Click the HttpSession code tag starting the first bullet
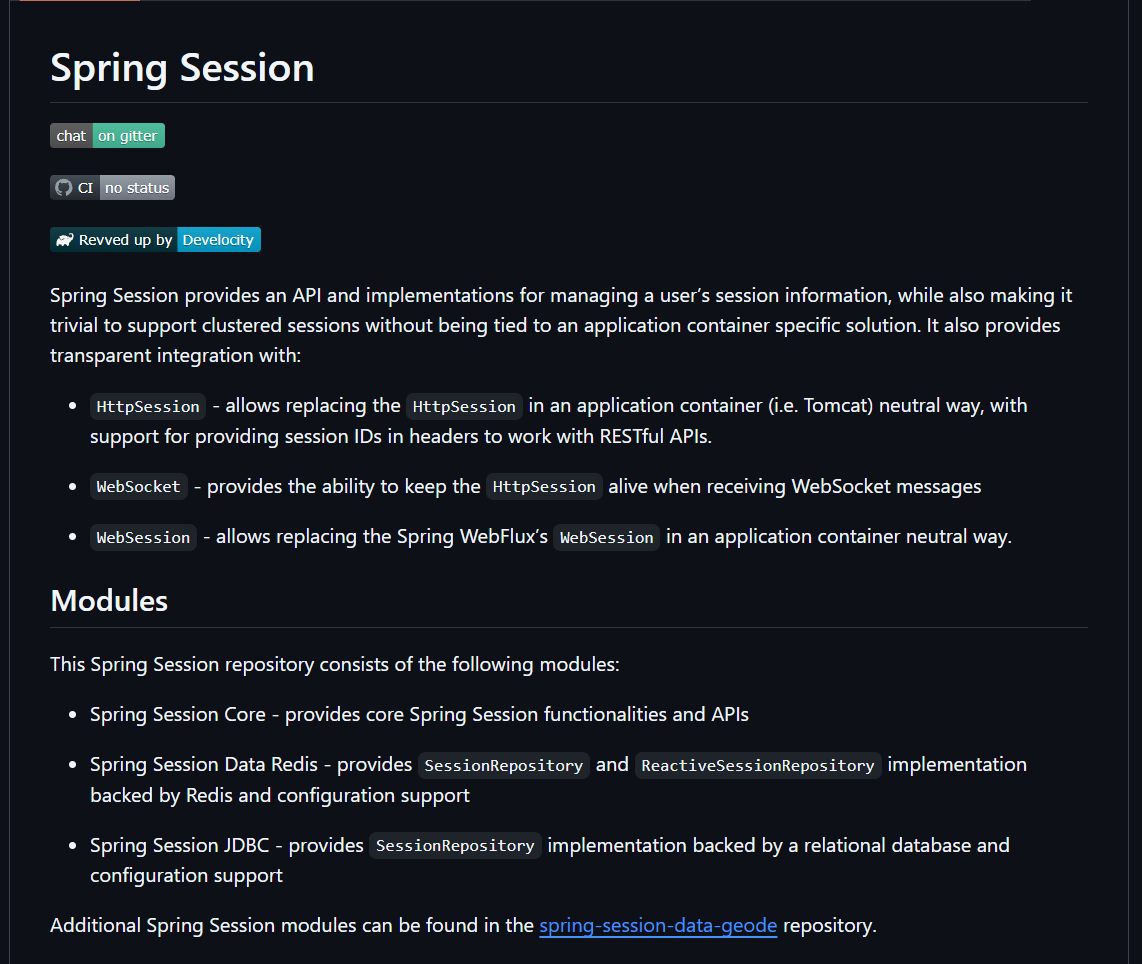This screenshot has width=1142, height=964. [x=148, y=407]
